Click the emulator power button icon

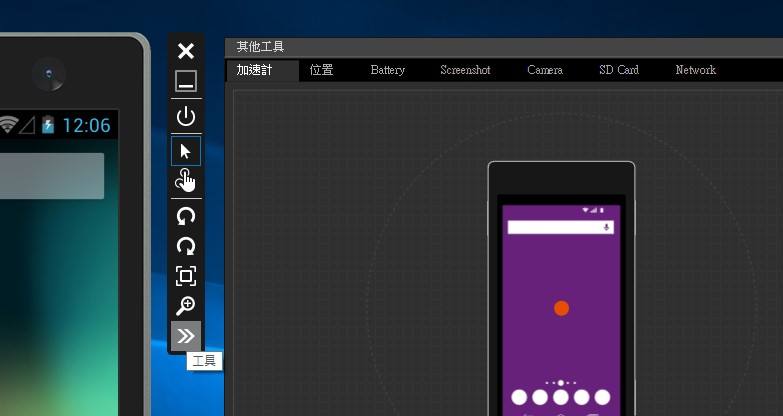coord(186,116)
